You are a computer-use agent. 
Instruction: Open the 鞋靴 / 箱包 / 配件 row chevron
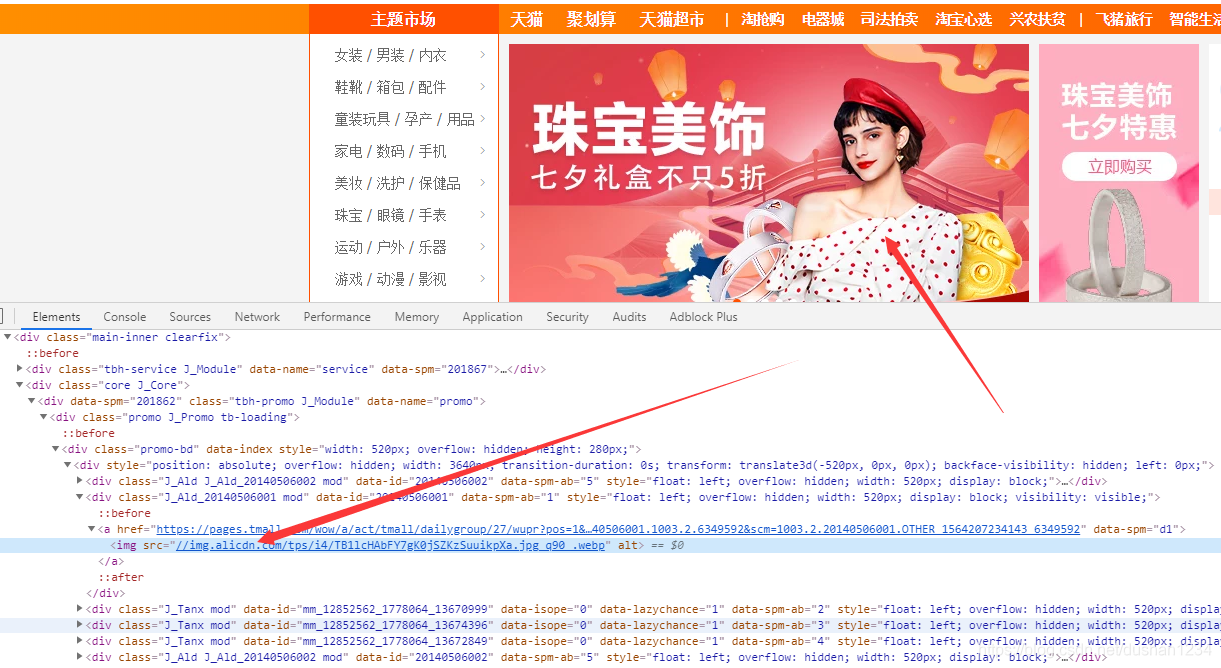[483, 87]
